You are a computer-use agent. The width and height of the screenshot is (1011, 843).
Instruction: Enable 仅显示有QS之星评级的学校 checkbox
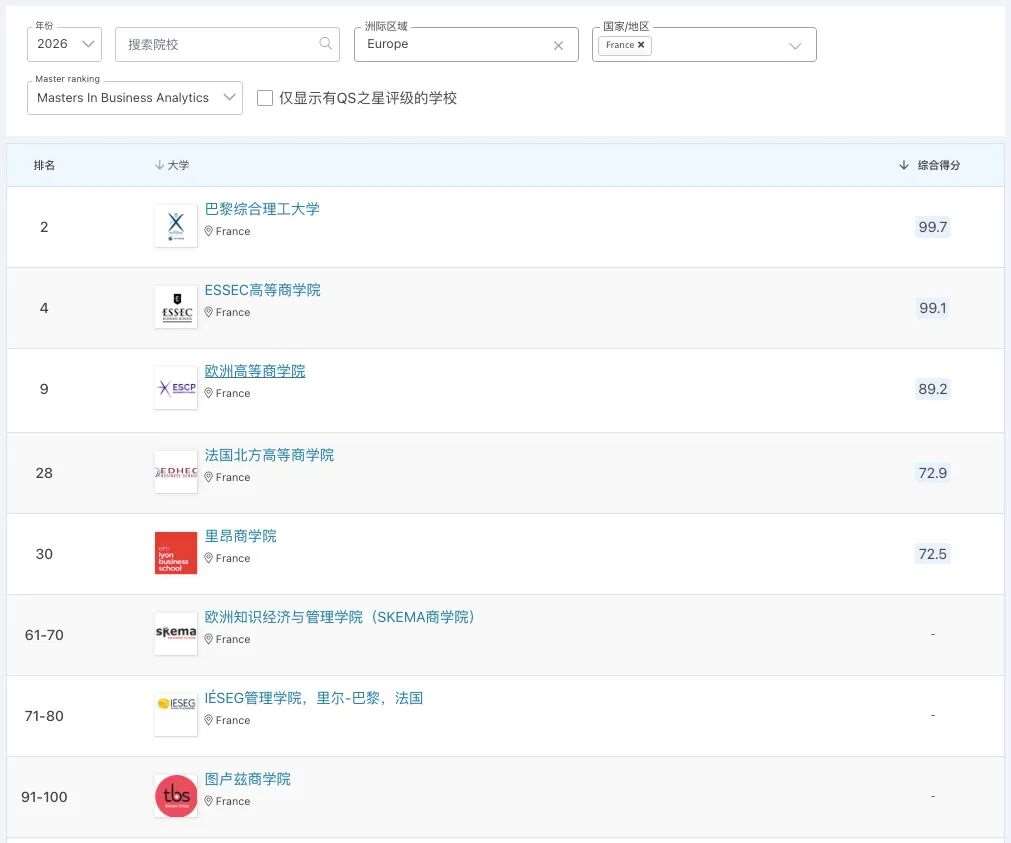pyautogui.click(x=264, y=97)
